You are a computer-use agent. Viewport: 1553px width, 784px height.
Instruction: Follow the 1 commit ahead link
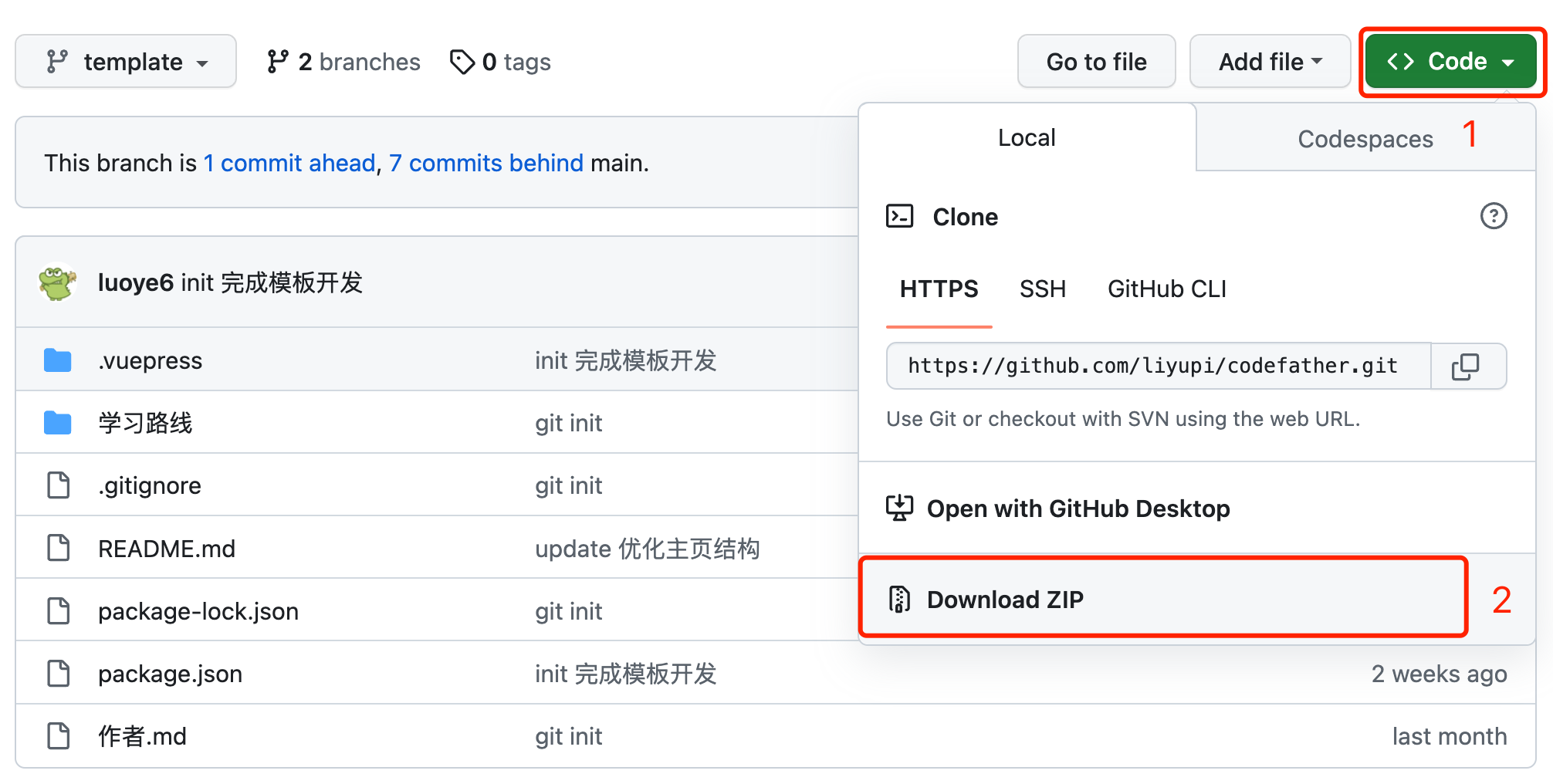(x=289, y=163)
